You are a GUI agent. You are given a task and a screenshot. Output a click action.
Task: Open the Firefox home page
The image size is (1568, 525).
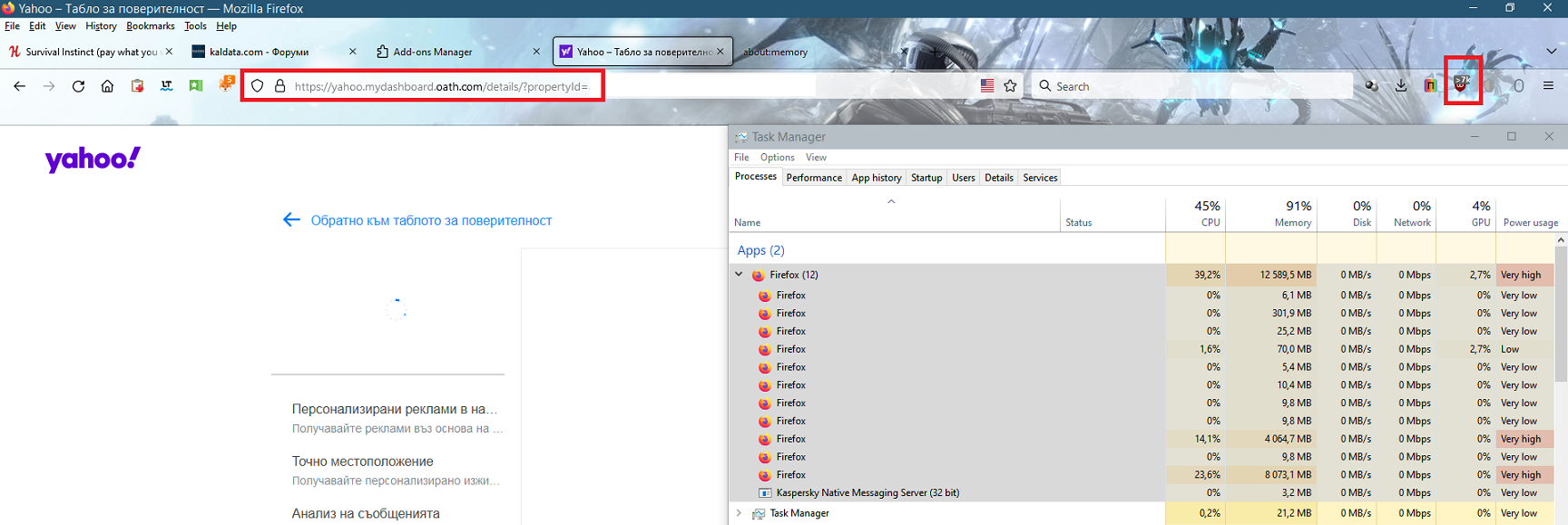click(x=107, y=86)
